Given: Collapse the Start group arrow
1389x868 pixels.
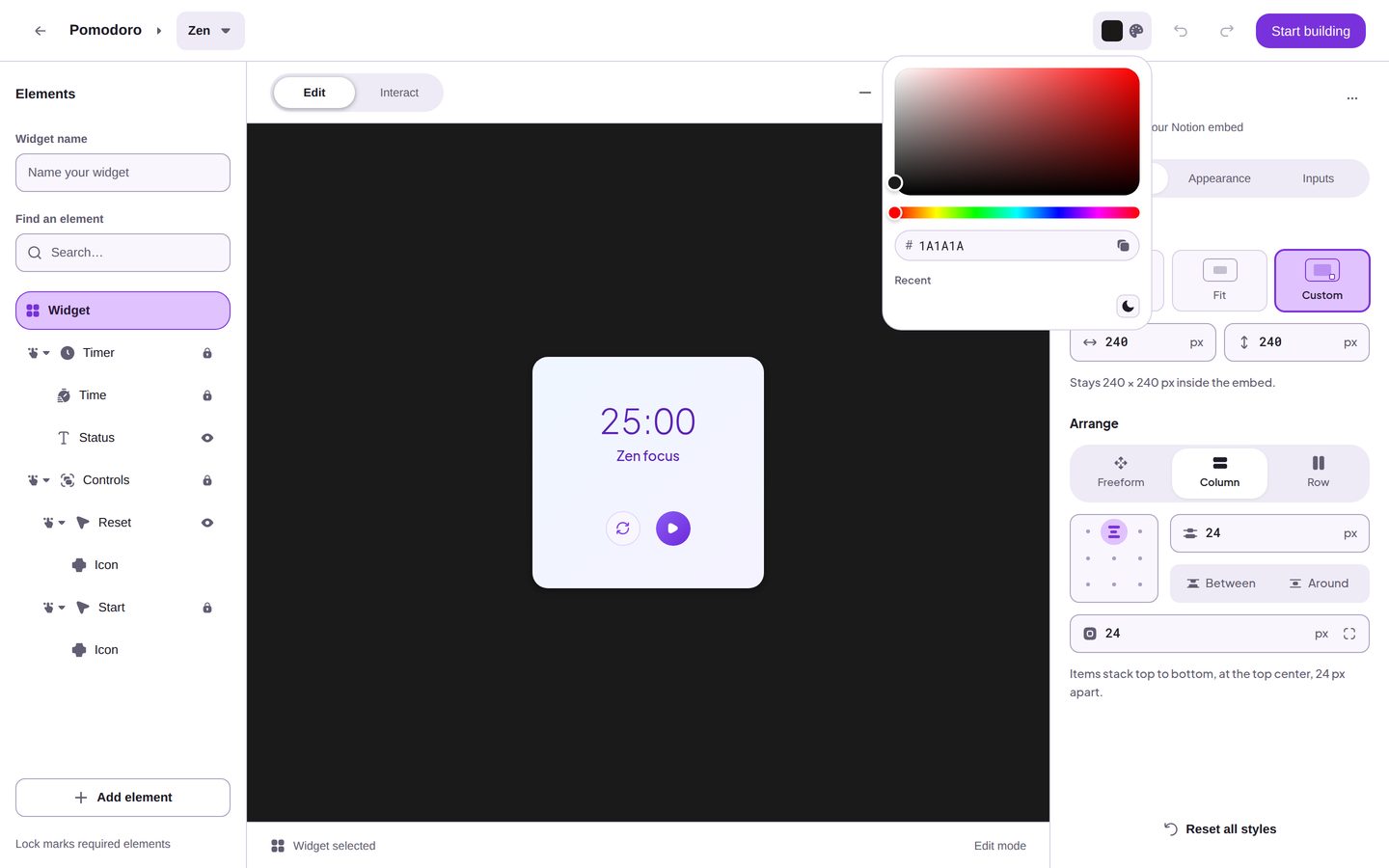Looking at the screenshot, I should [62, 608].
